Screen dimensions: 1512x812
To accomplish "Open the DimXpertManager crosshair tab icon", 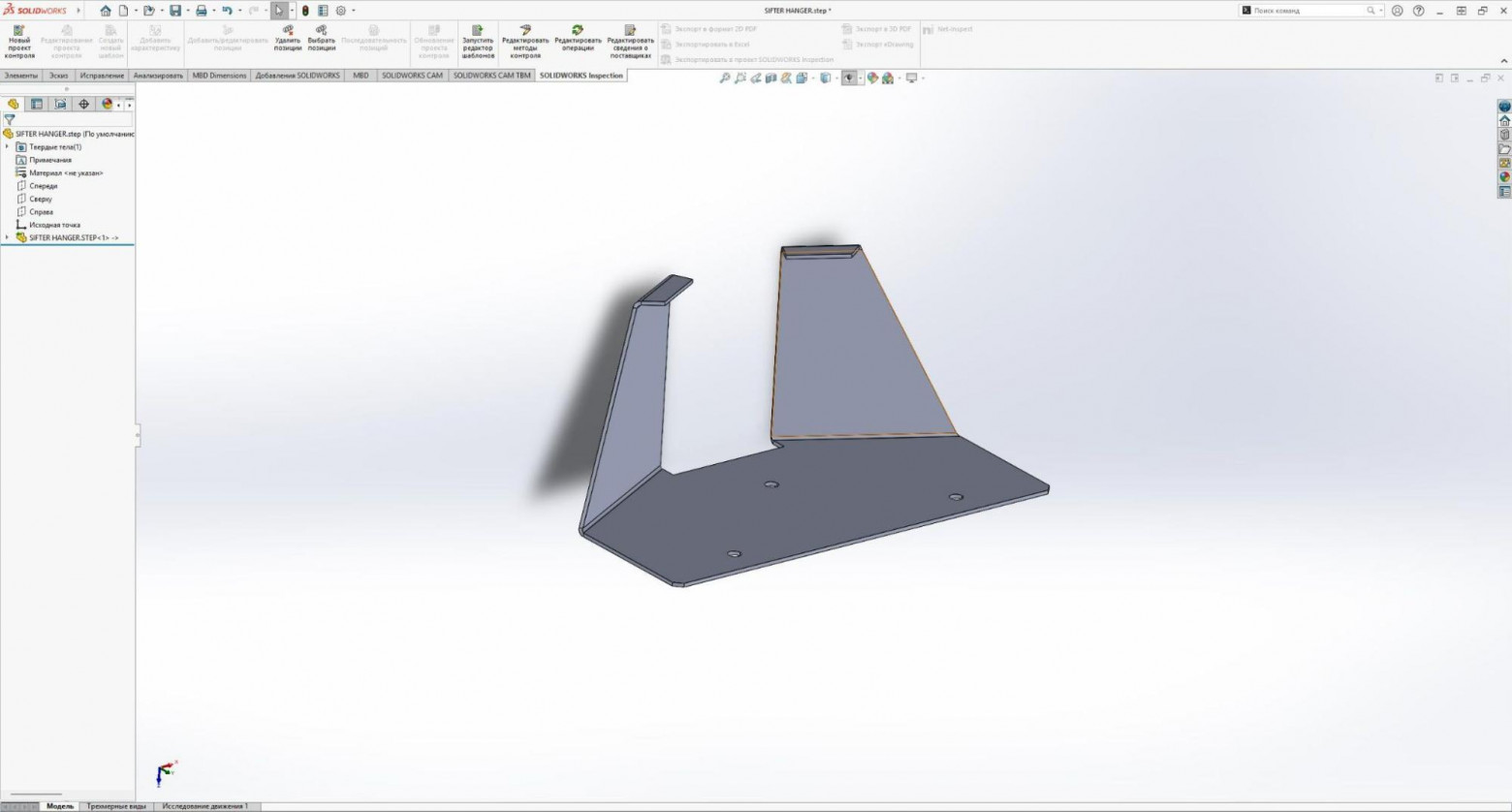I will [83, 104].
